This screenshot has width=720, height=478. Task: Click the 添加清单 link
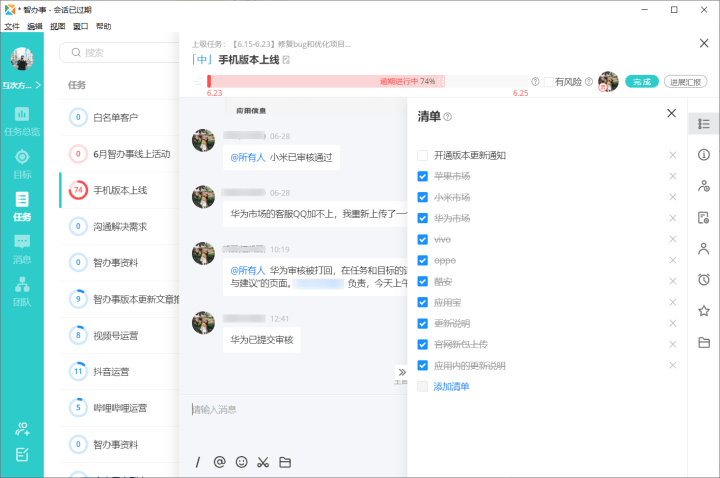[451, 387]
